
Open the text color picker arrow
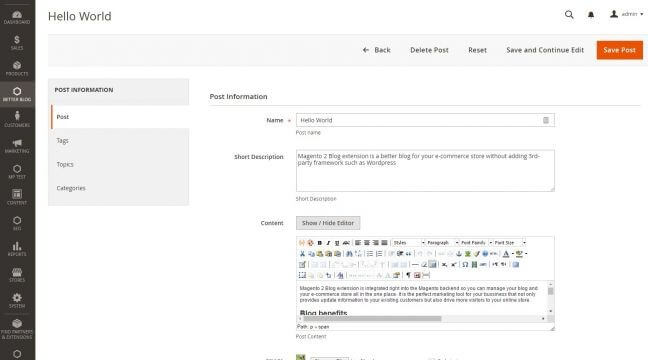pyautogui.click(x=512, y=253)
